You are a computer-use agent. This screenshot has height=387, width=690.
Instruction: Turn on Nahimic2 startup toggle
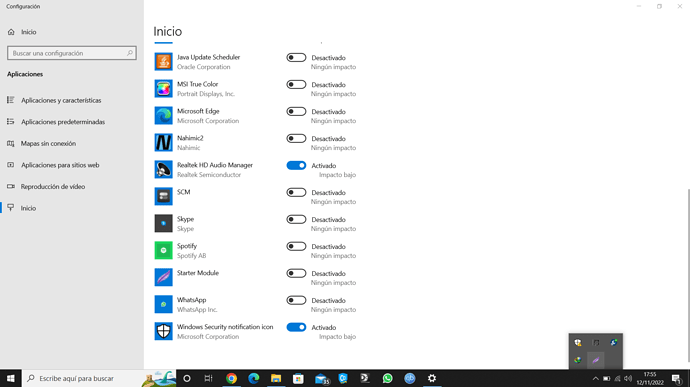296,138
